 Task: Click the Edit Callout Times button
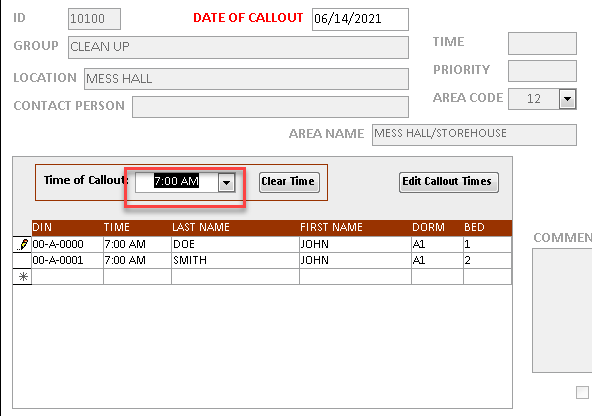(x=449, y=182)
